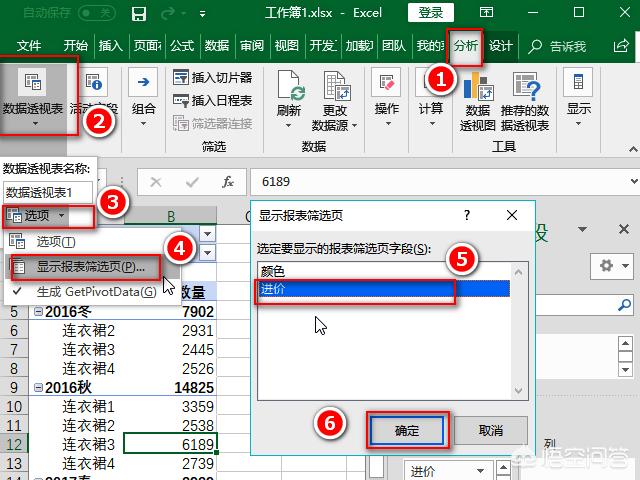
Task: Click the Save icon in title bar
Action: click(139, 14)
